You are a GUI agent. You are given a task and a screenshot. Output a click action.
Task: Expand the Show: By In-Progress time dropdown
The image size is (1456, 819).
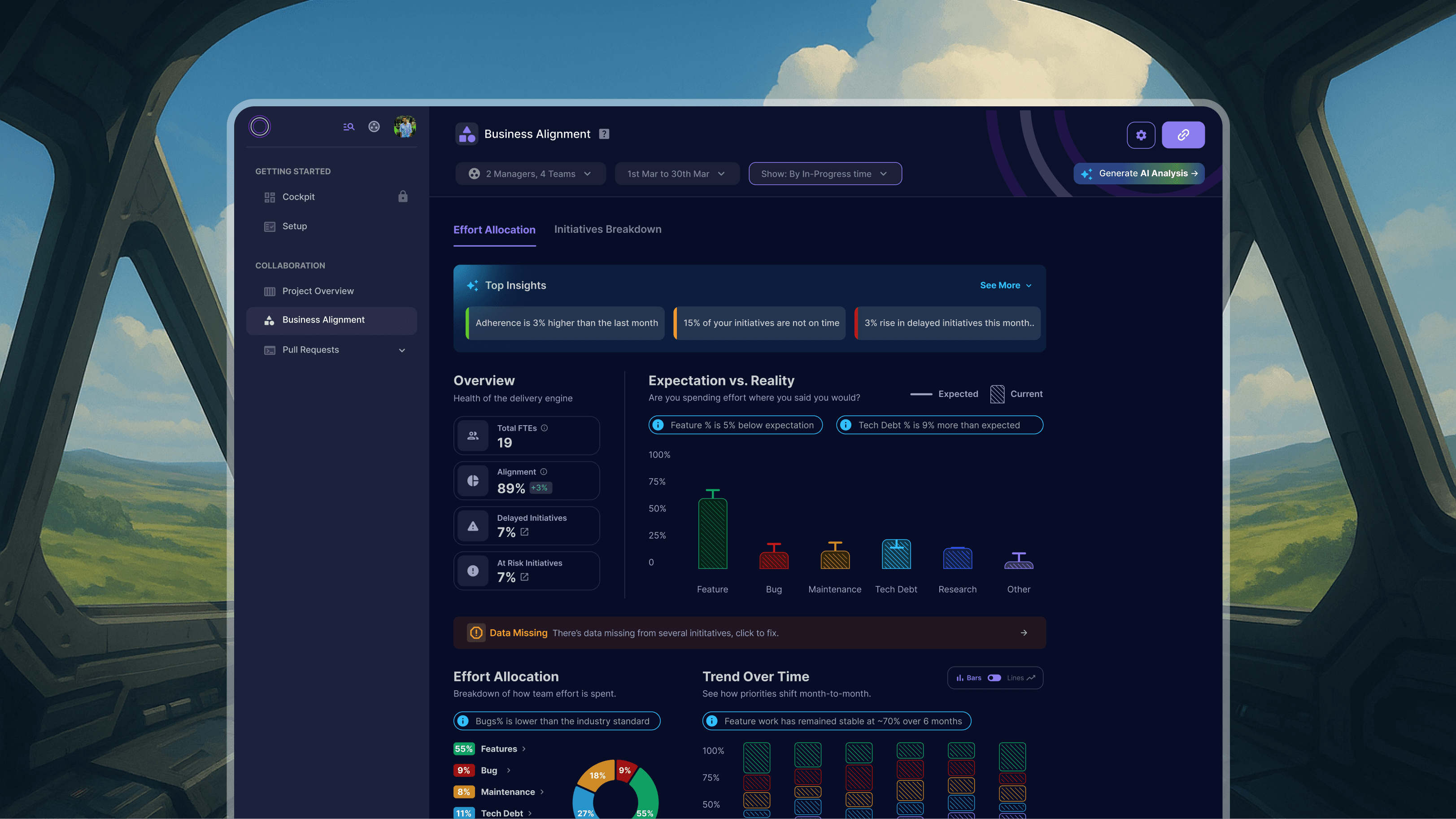(x=824, y=174)
